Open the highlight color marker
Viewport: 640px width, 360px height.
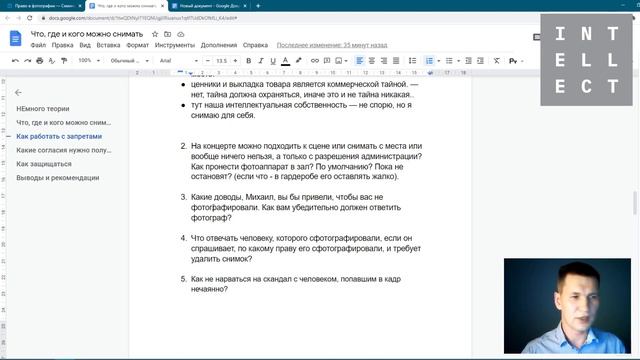click(298, 61)
